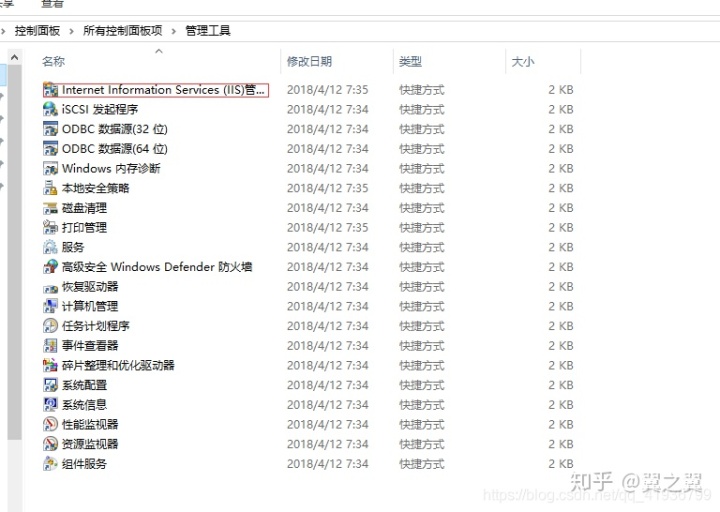Select the 任务计划程序 clock icon
This screenshot has width=720, height=512.
tap(51, 326)
